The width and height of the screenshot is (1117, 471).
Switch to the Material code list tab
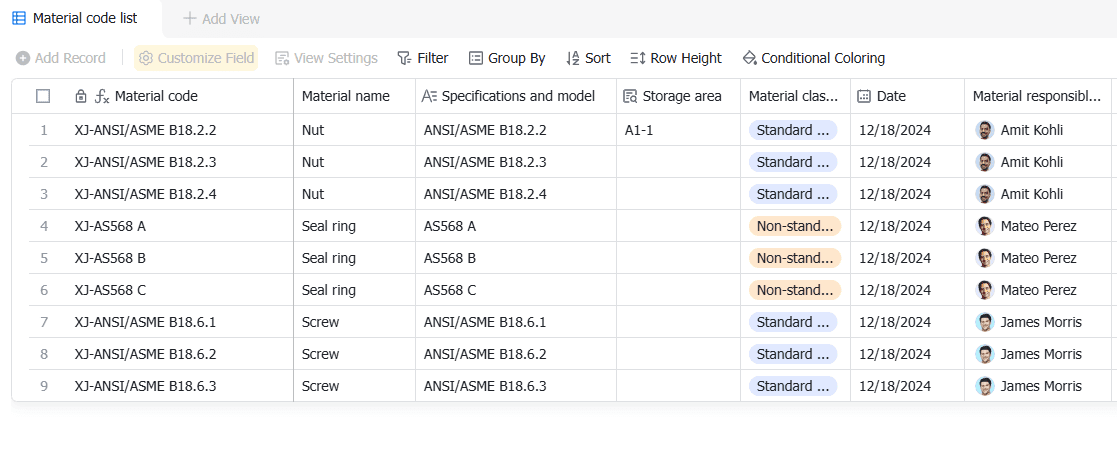click(x=84, y=18)
